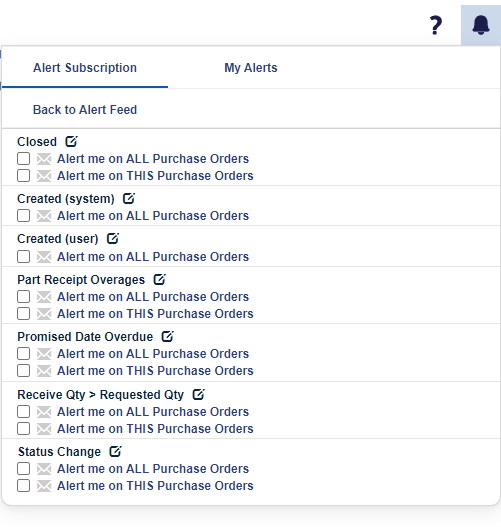Enable Receive Qty THIS Purchase Orders checkbox

(24, 429)
